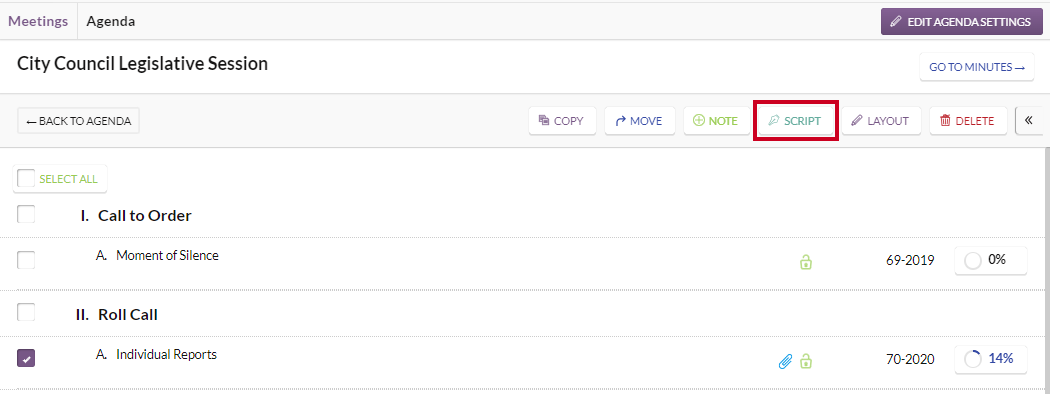1050x394 pixels.
Task: Click Edit Agenda Settings button
Action: [962, 21]
